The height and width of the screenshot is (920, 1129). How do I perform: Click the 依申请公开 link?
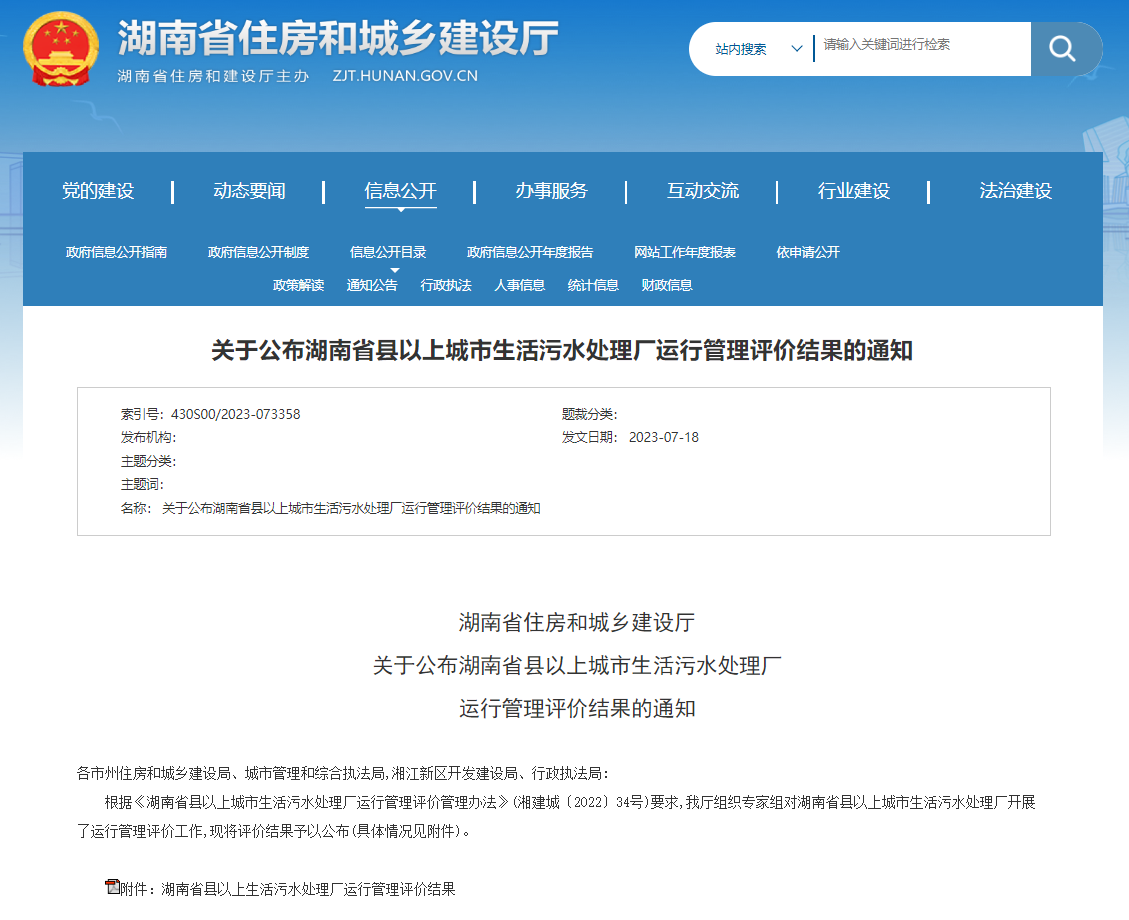point(806,253)
